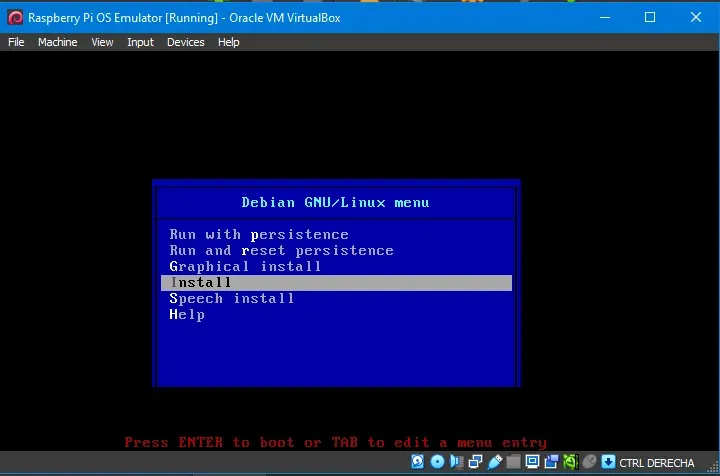Image resolution: width=720 pixels, height=476 pixels.
Task: Click the mouse integration status icon
Action: (x=590, y=462)
